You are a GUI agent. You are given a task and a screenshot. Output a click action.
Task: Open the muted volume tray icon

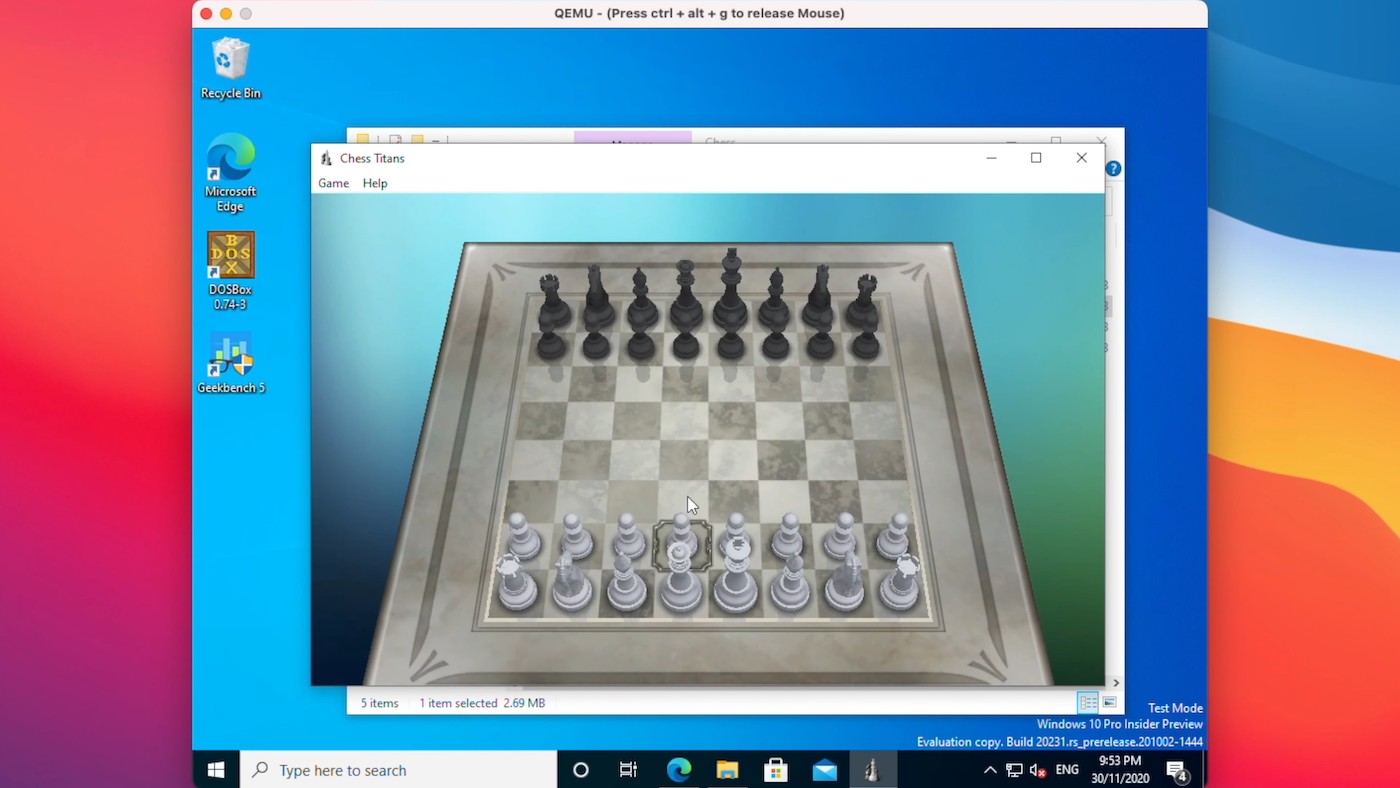click(x=1038, y=770)
